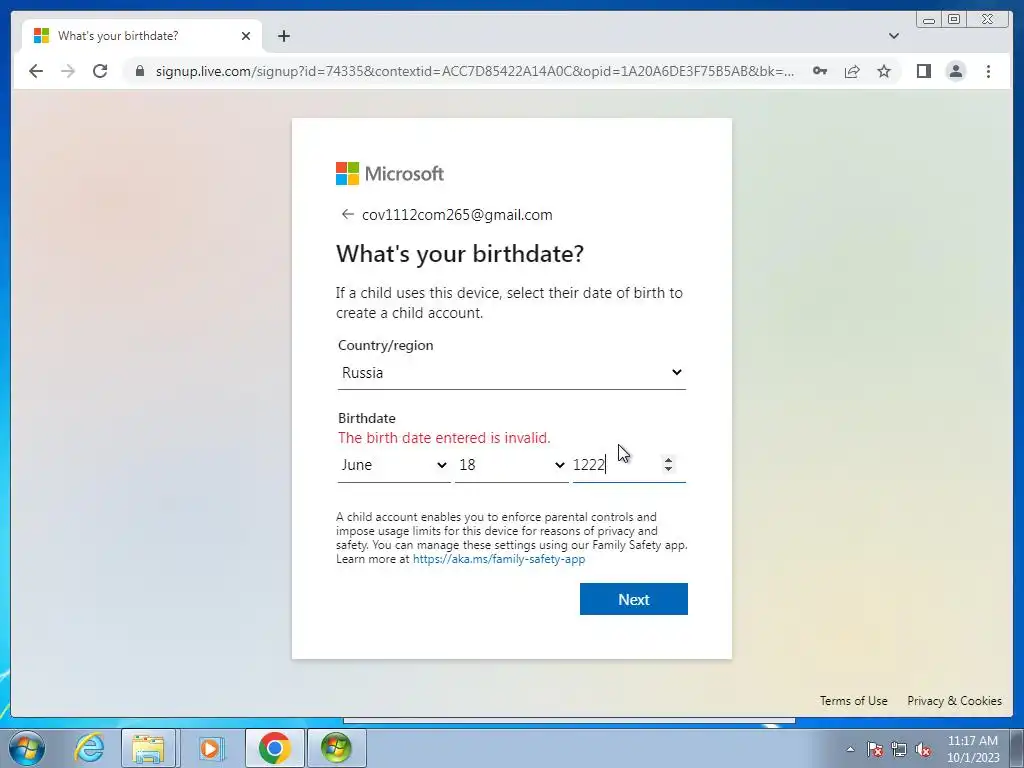The height and width of the screenshot is (768, 1024).
Task: Click the browser forward arrow
Action: point(68,71)
